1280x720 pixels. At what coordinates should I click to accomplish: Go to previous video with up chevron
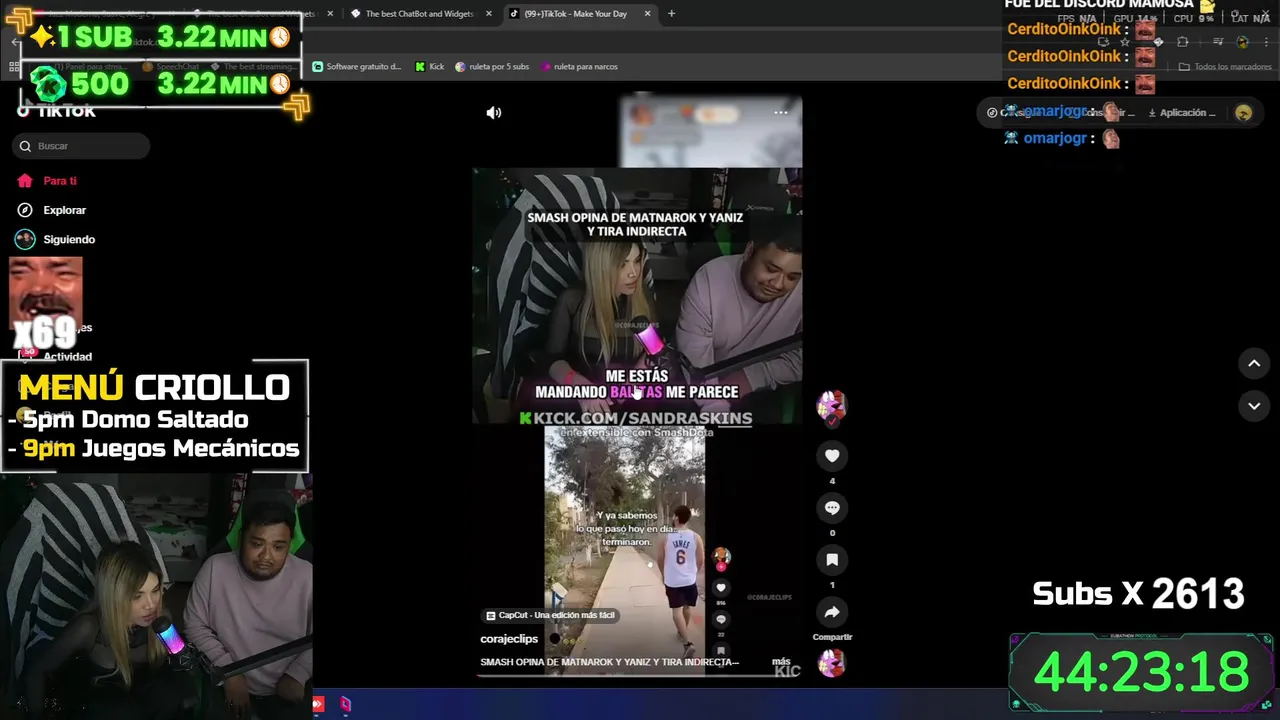1254,363
